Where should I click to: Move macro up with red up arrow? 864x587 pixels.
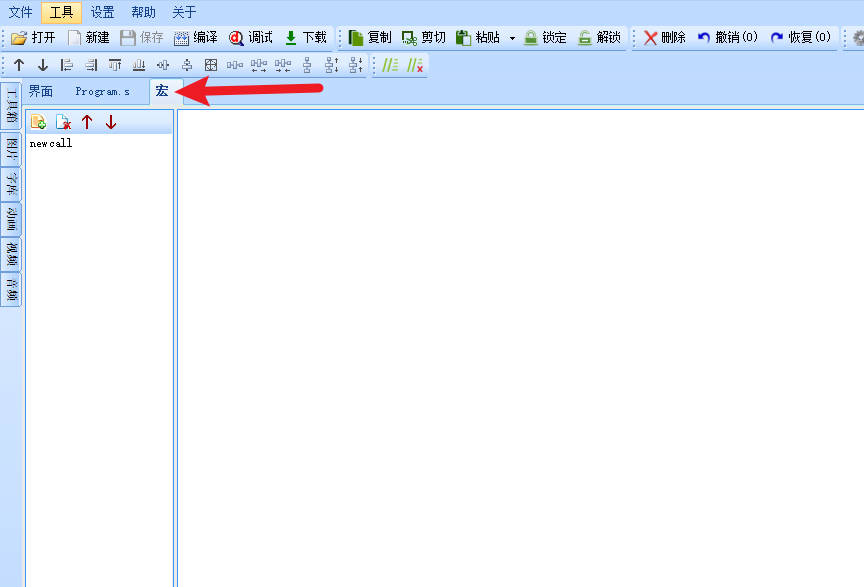87,122
